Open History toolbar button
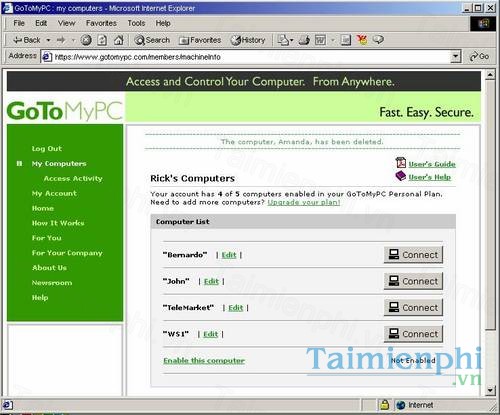The width and height of the screenshot is (500, 415). [248, 40]
